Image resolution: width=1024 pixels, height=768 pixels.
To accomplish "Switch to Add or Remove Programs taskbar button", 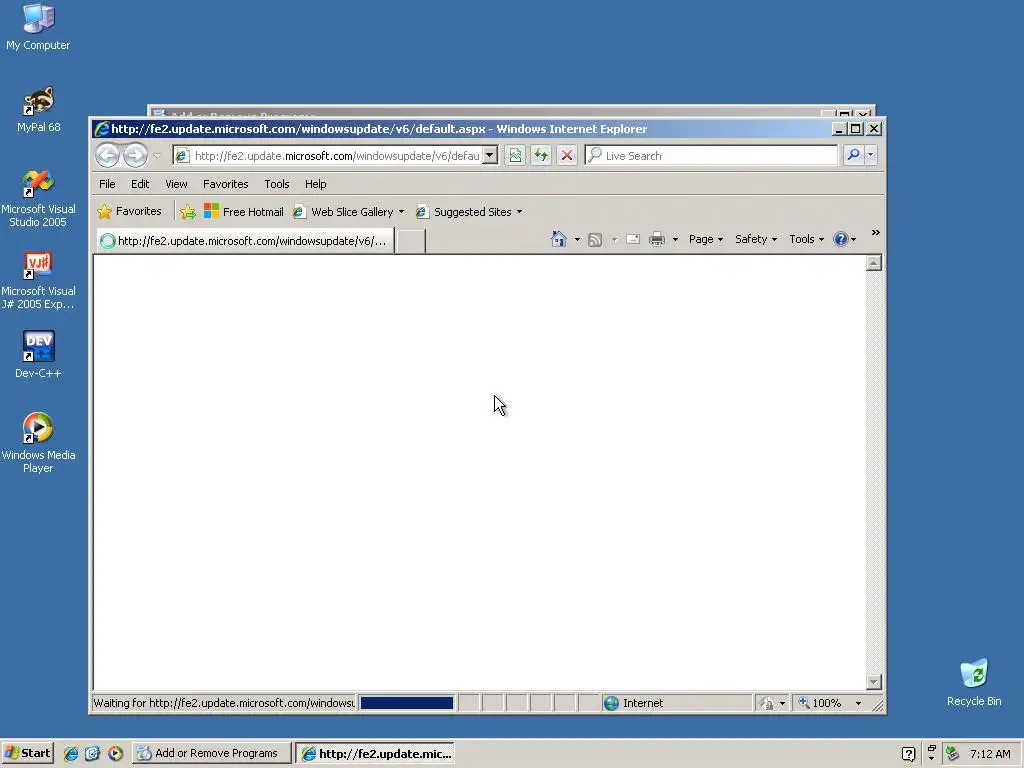I will click(x=212, y=753).
